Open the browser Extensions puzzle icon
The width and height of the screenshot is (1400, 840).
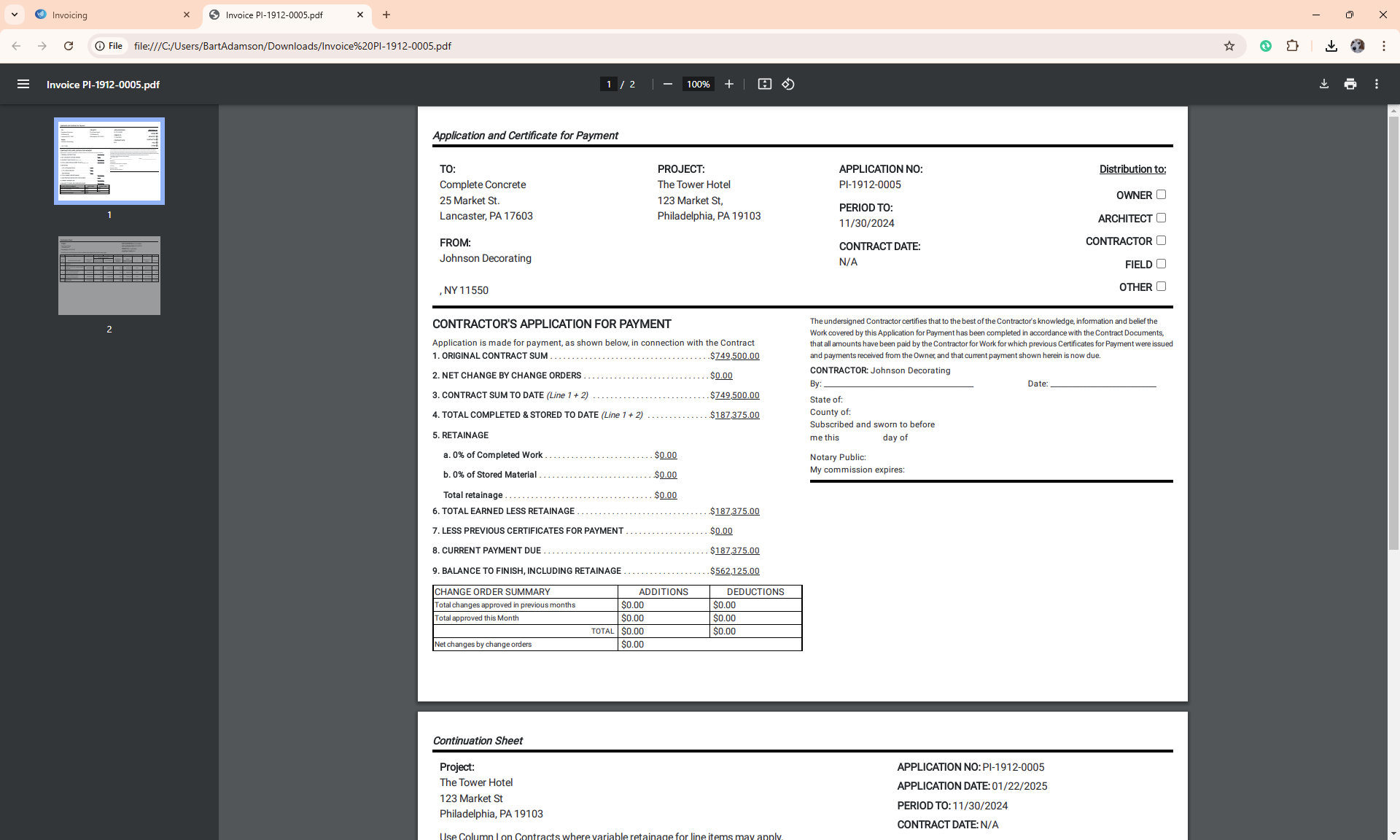click(x=1292, y=46)
